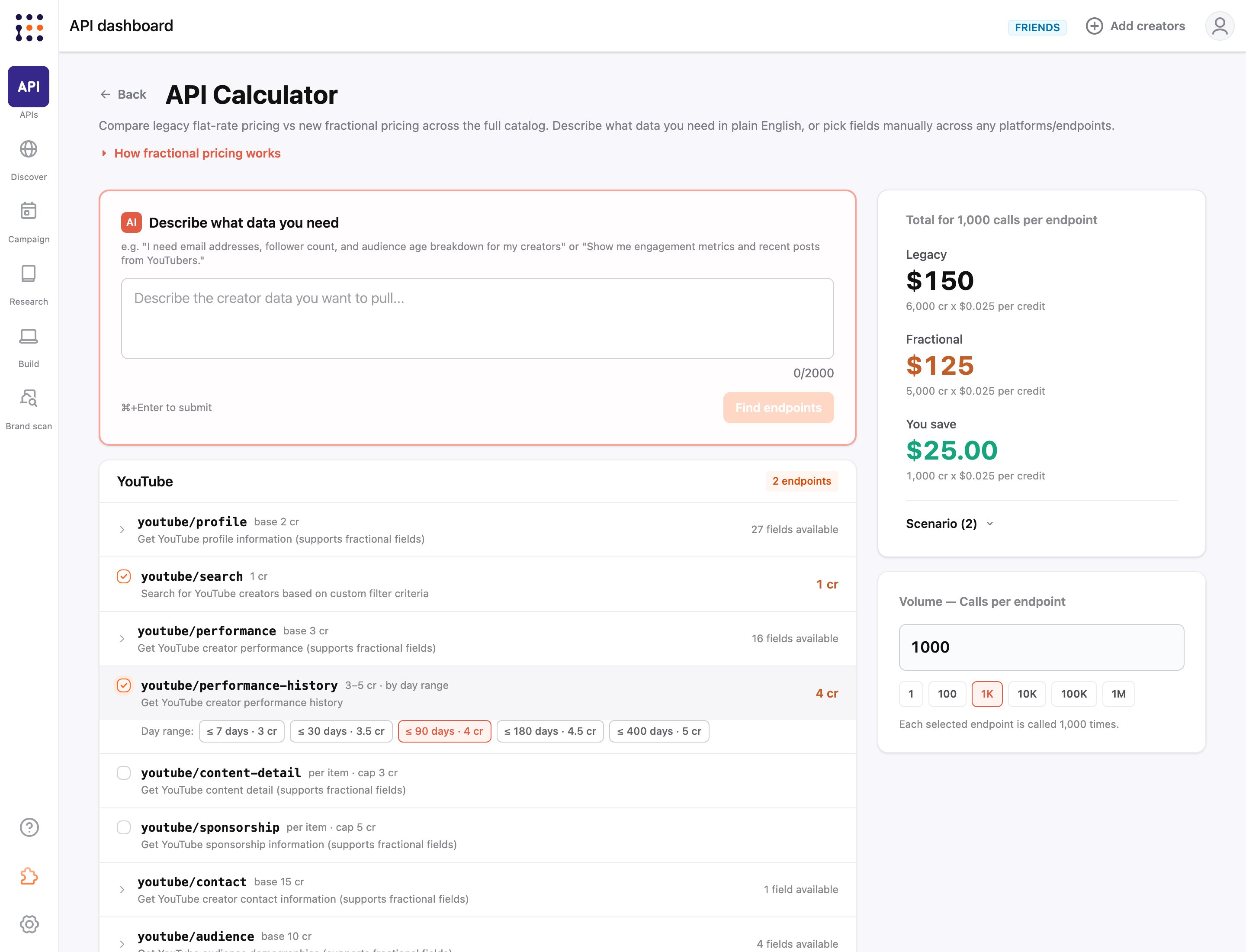Click the 2 endpoints badge
Image resolution: width=1246 pixels, height=952 pixels.
801,481
